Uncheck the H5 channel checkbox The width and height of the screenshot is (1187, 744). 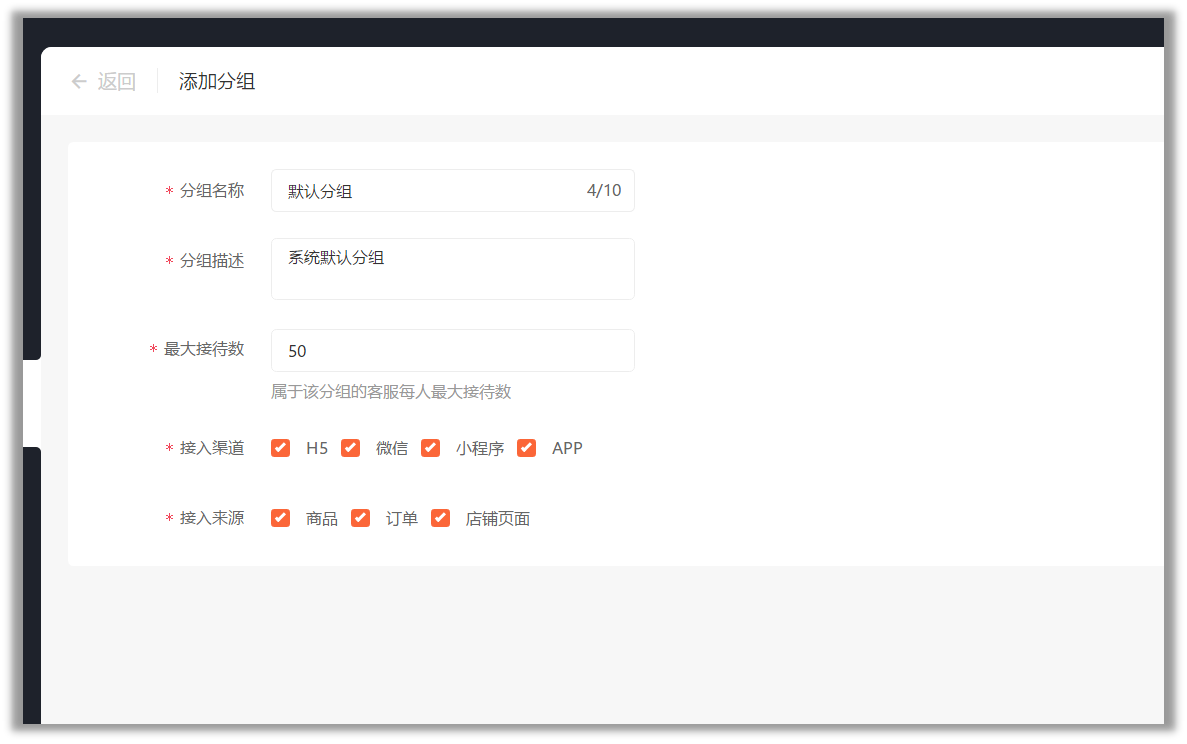point(280,448)
